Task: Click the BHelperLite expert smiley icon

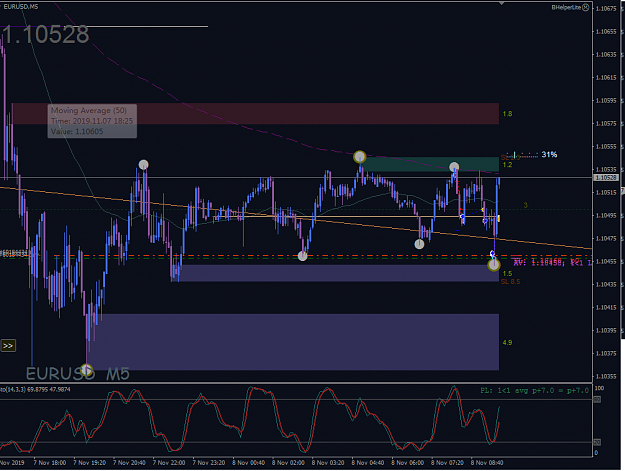Action: 586,7
